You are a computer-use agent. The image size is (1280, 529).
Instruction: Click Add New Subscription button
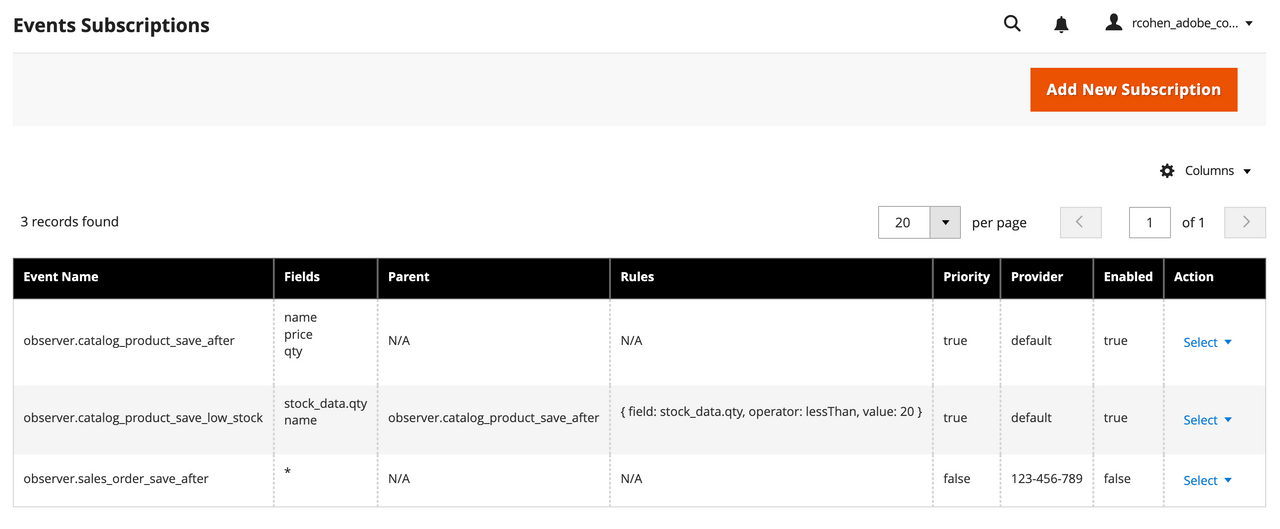pyautogui.click(x=1133, y=90)
